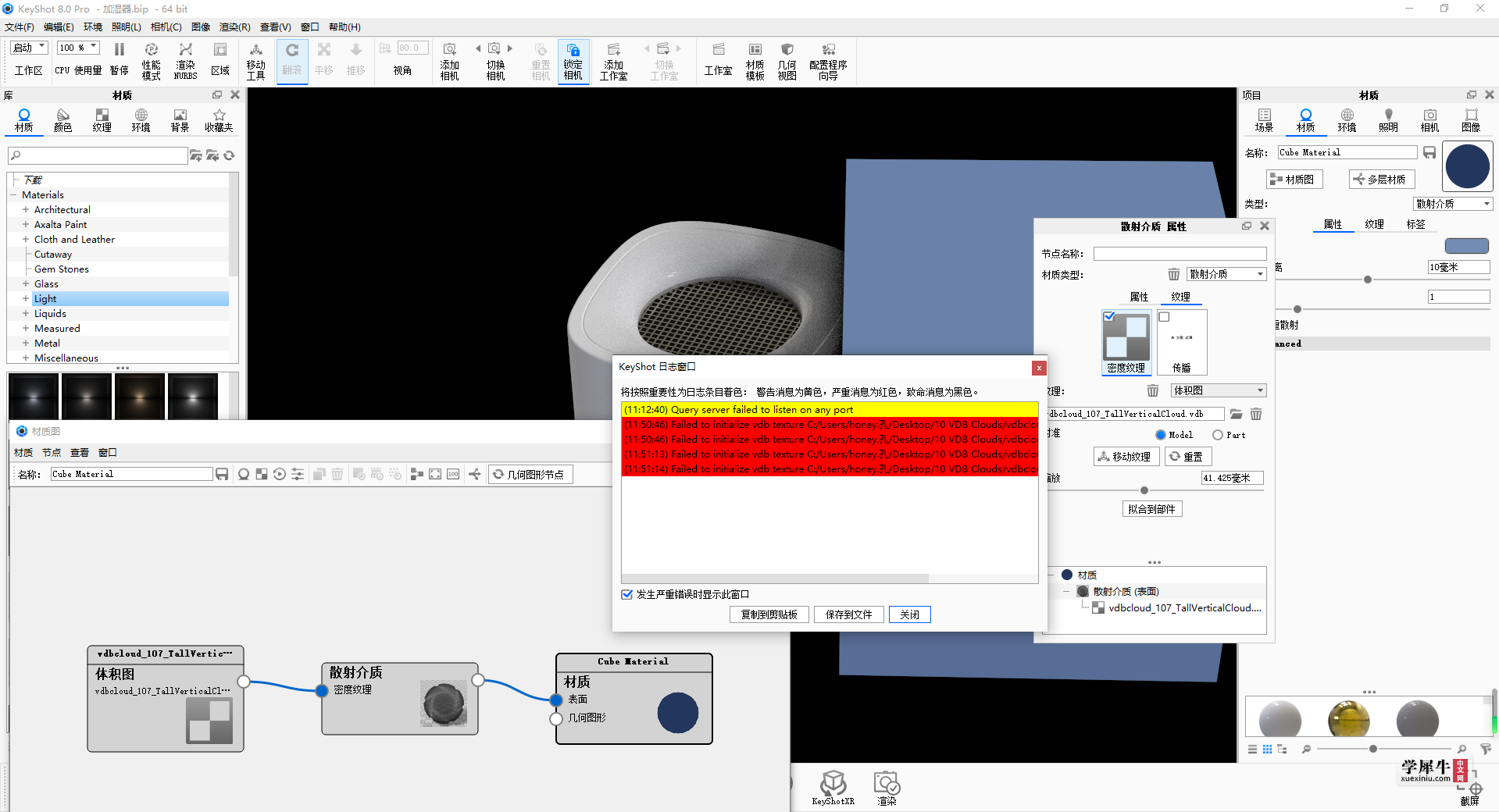This screenshot has height=812, width=1499.
Task: Open the 启动 workspace dropdown
Action: 30,48
